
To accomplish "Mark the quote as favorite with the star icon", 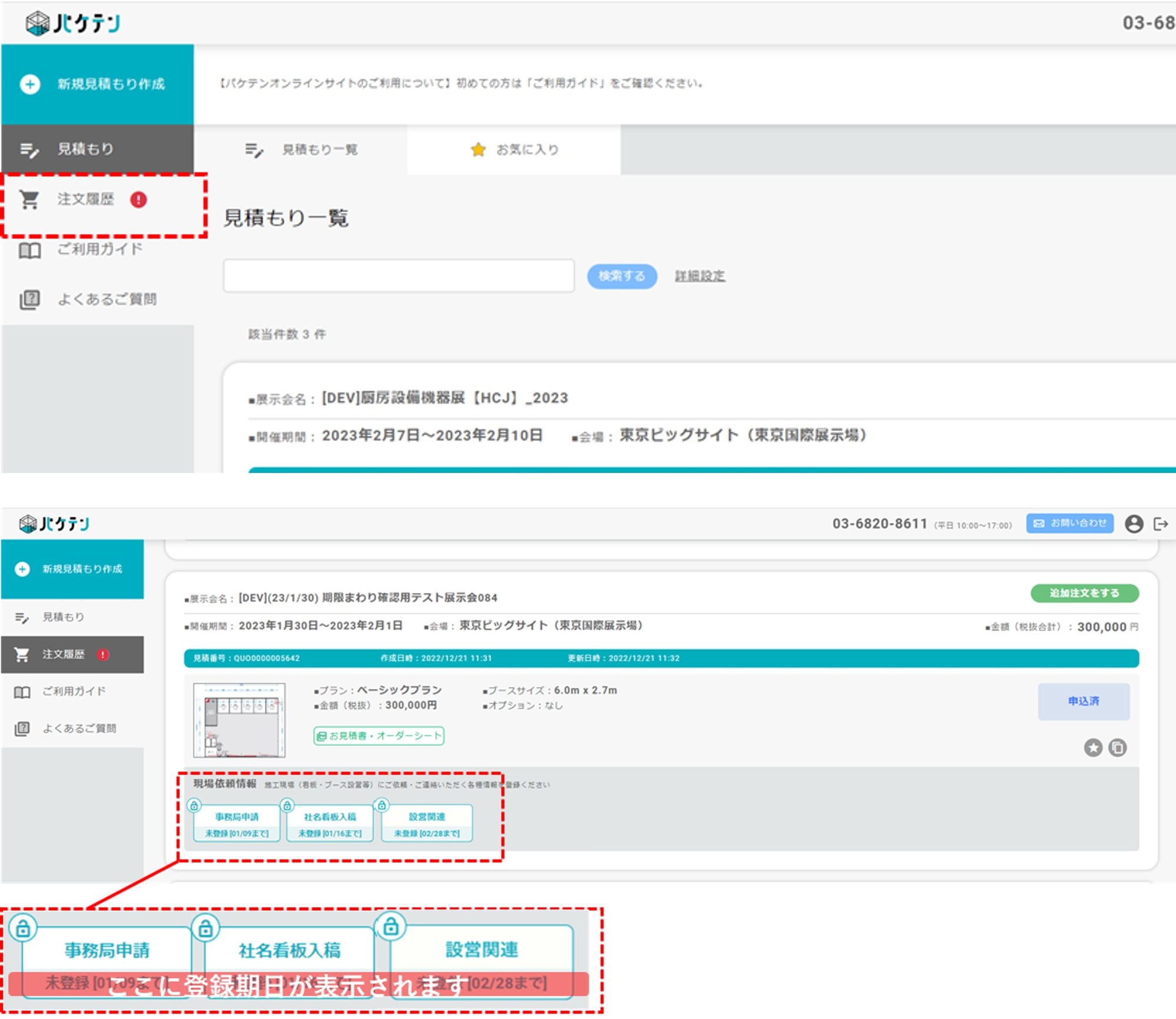I will click(1093, 748).
